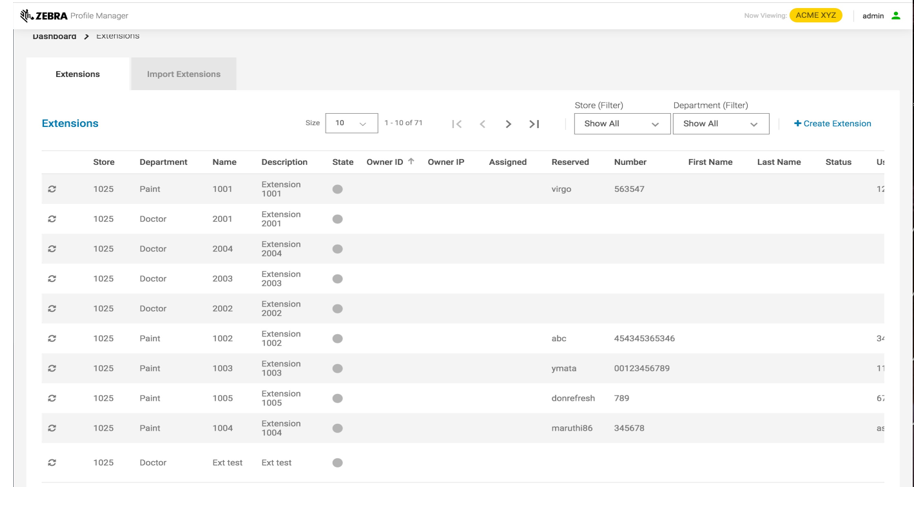Click the refresh icon for extension 2003
The height and width of the screenshot is (507, 917).
click(52, 278)
